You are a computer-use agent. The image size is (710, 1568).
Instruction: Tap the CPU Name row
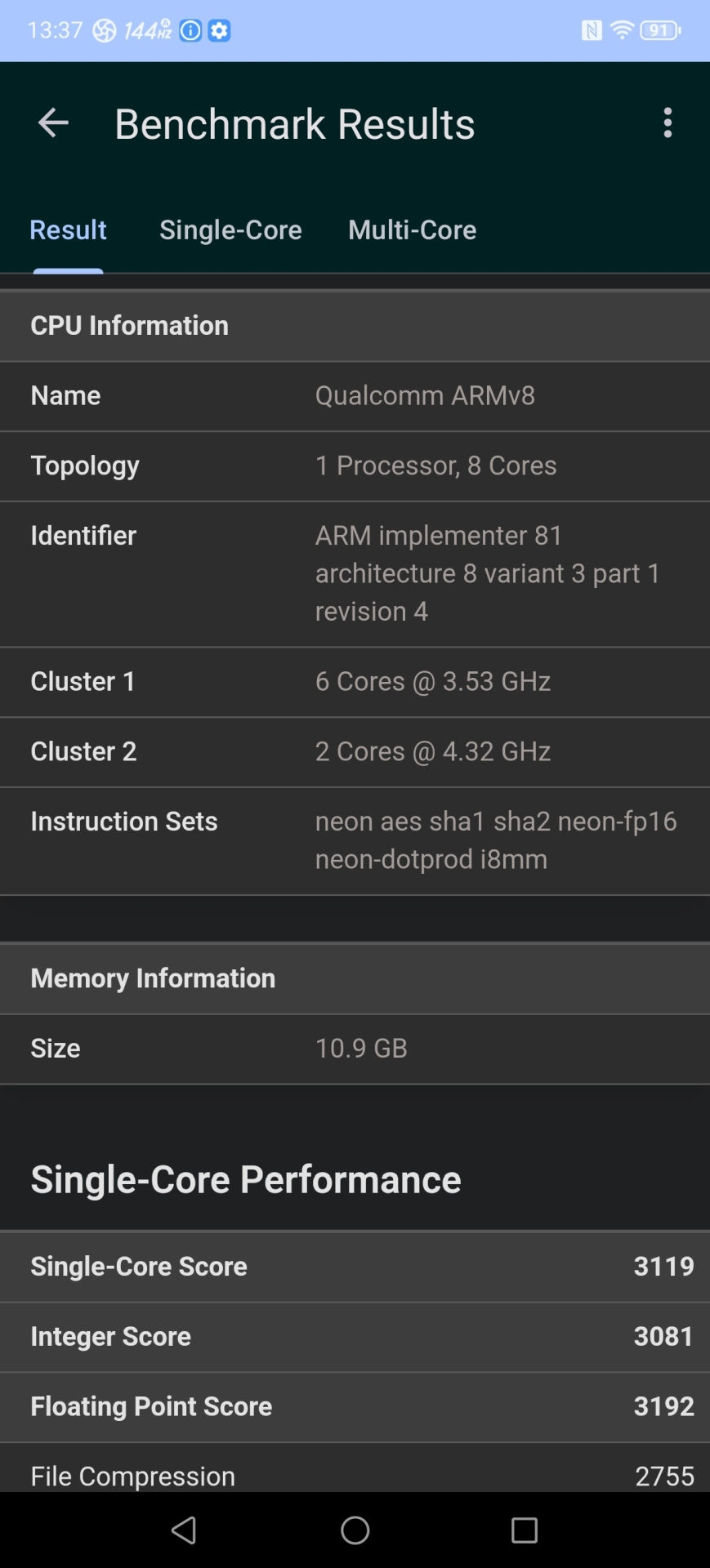point(355,396)
